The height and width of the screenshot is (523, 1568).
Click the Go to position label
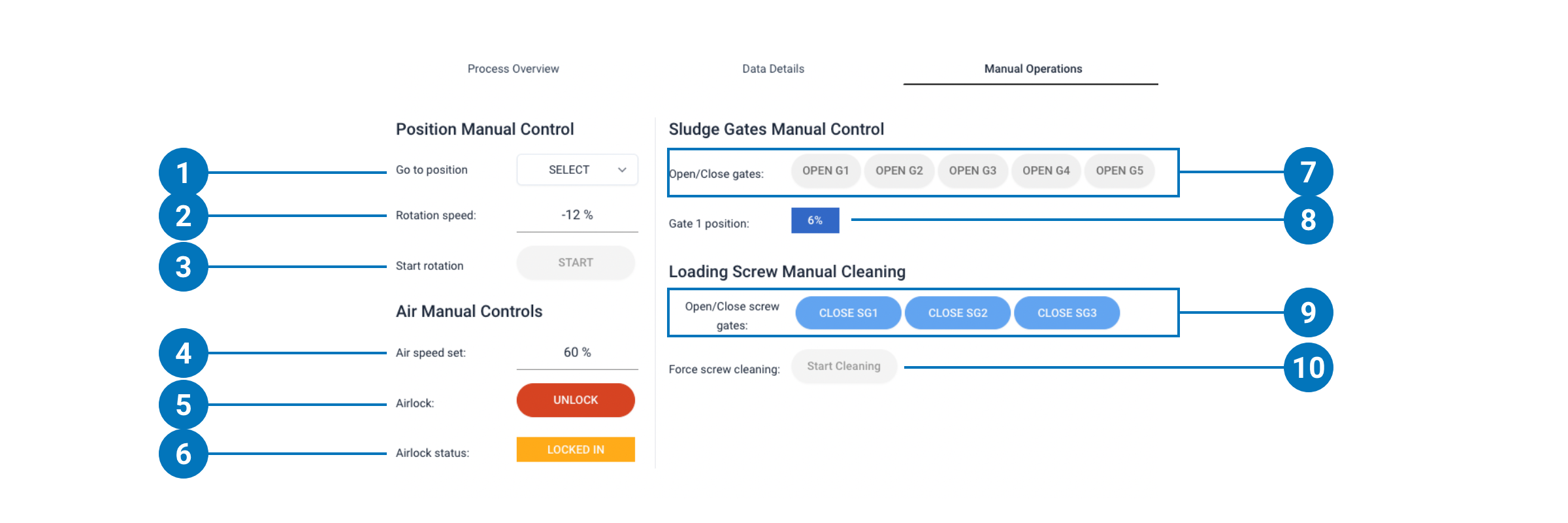pos(432,170)
